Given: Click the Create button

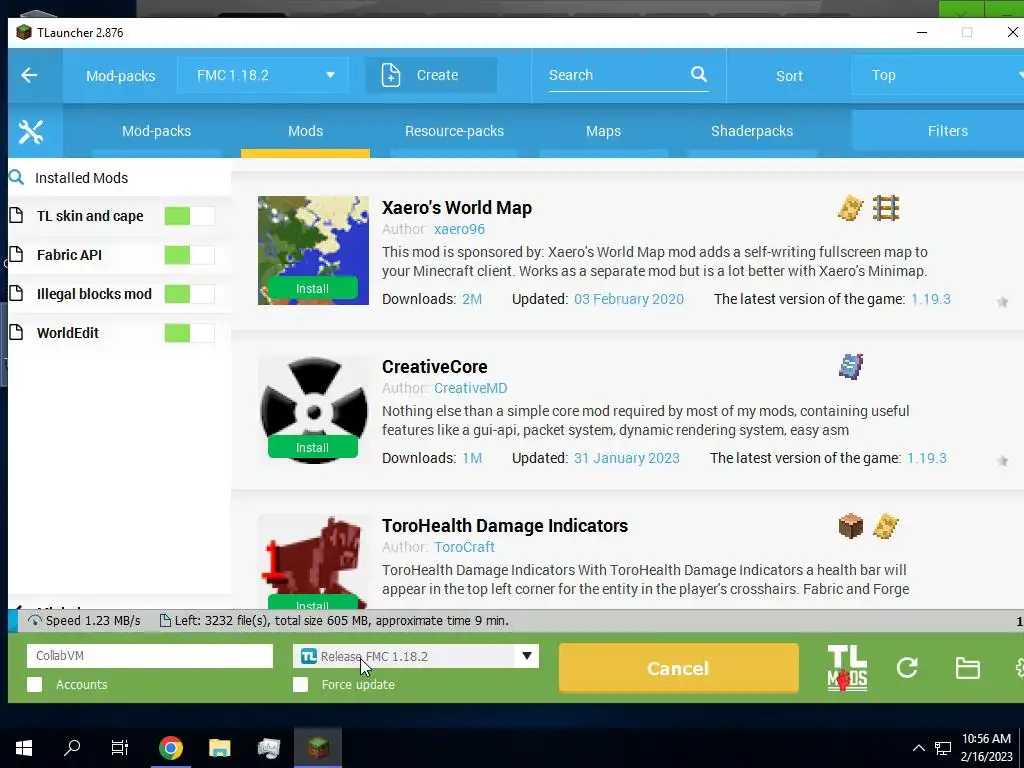Looking at the screenshot, I should click(x=431, y=75).
